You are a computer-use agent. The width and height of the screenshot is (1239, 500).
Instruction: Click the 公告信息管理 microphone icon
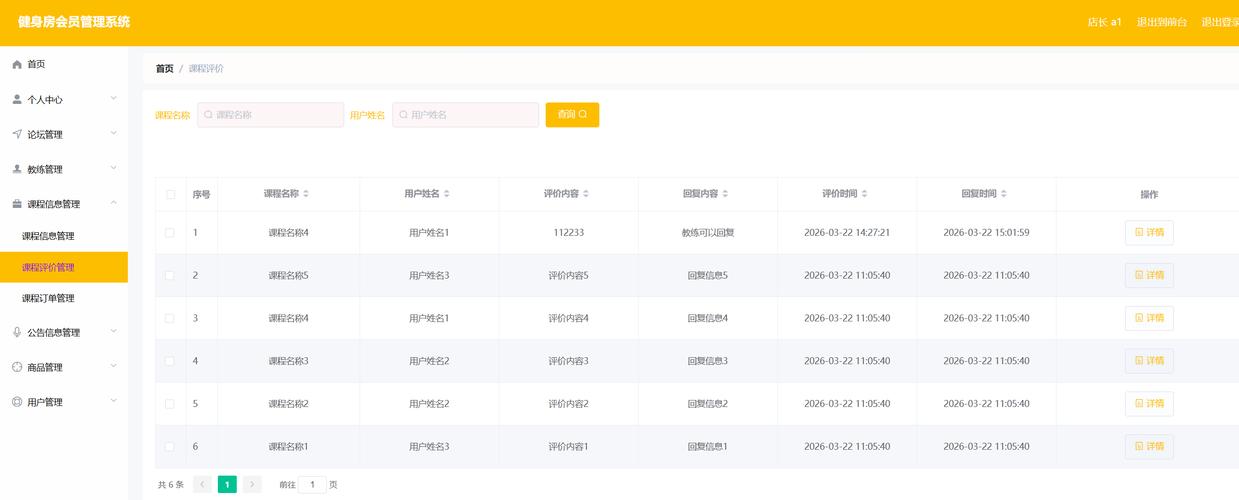(17, 332)
